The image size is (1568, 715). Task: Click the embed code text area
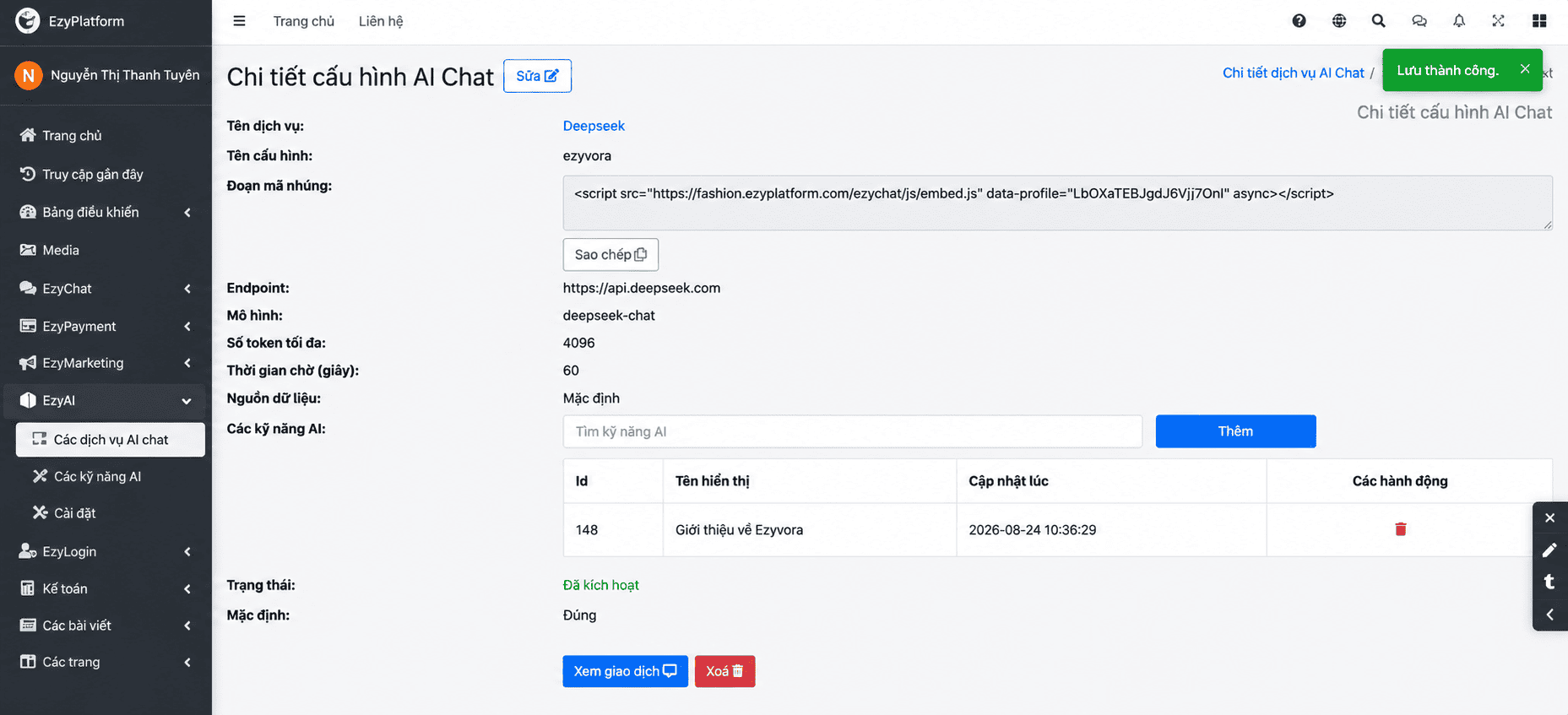coord(1057,203)
